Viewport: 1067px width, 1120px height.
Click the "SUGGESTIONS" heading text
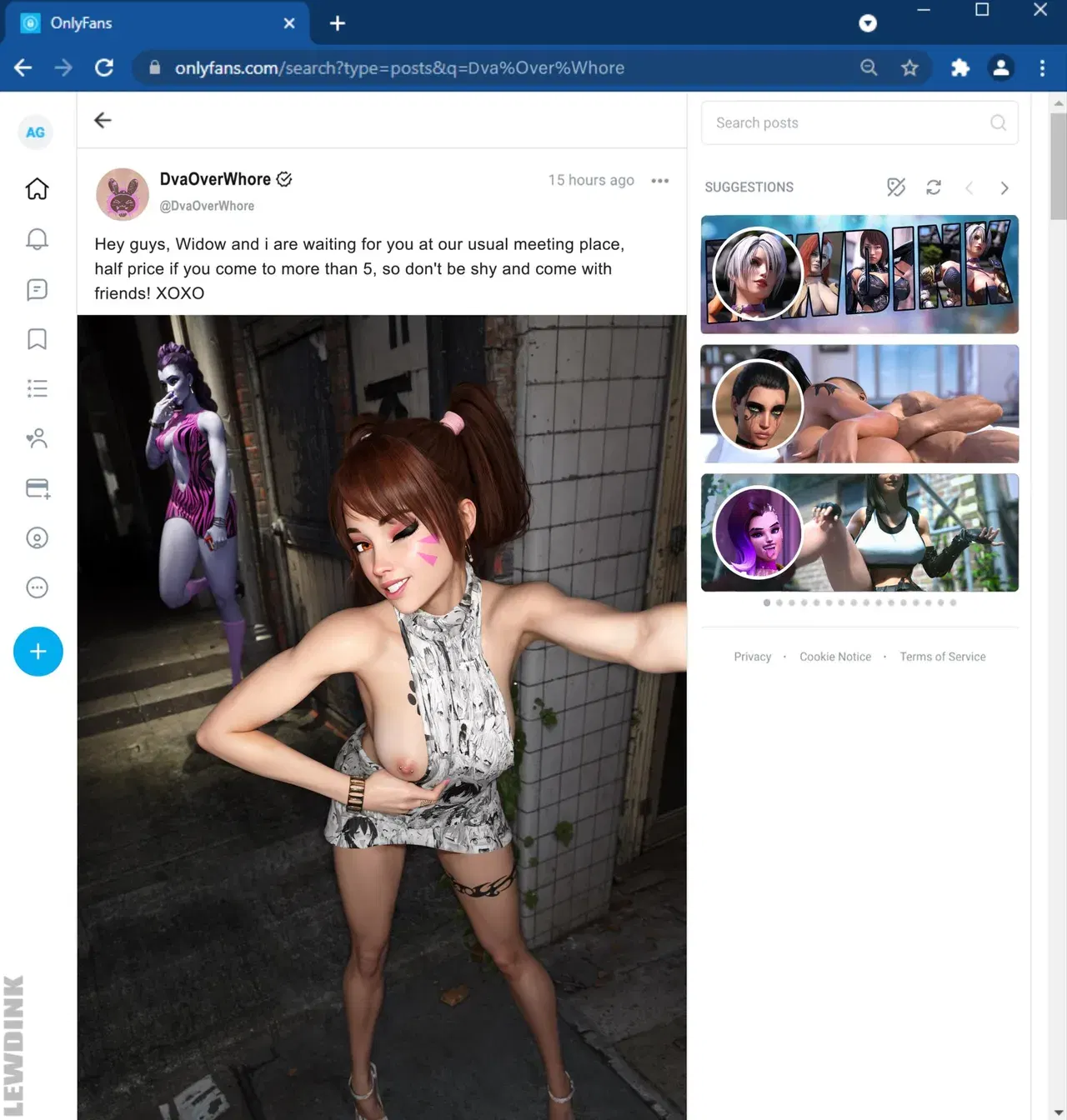click(749, 187)
